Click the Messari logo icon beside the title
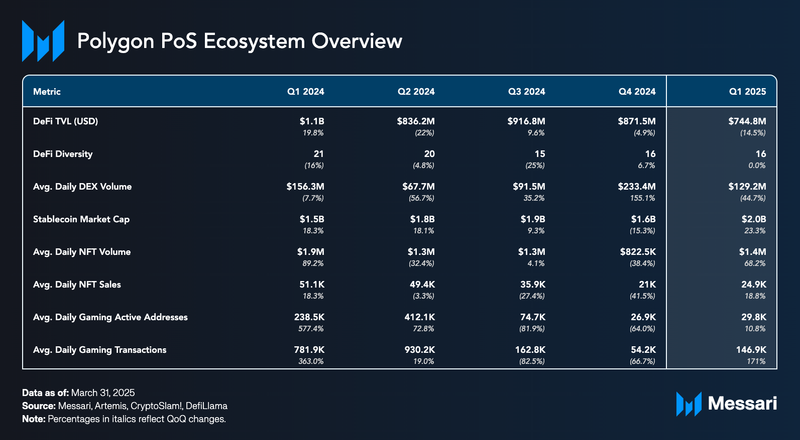The width and height of the screenshot is (800, 440). tap(43, 41)
